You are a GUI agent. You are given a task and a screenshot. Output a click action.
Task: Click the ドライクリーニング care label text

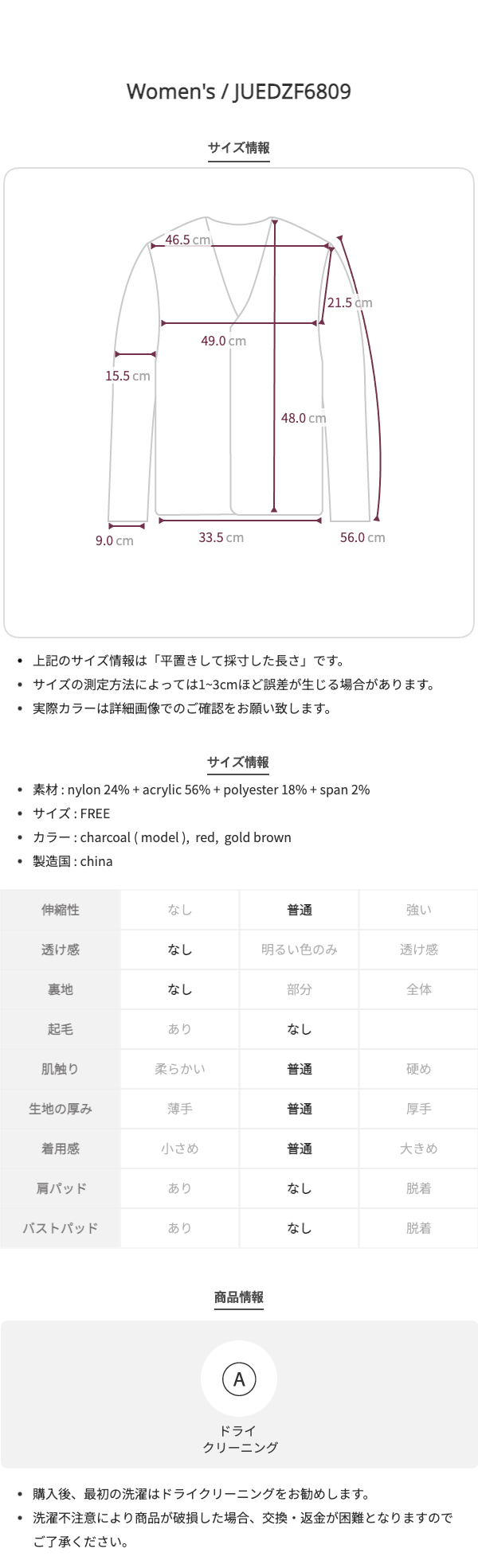point(239,1438)
